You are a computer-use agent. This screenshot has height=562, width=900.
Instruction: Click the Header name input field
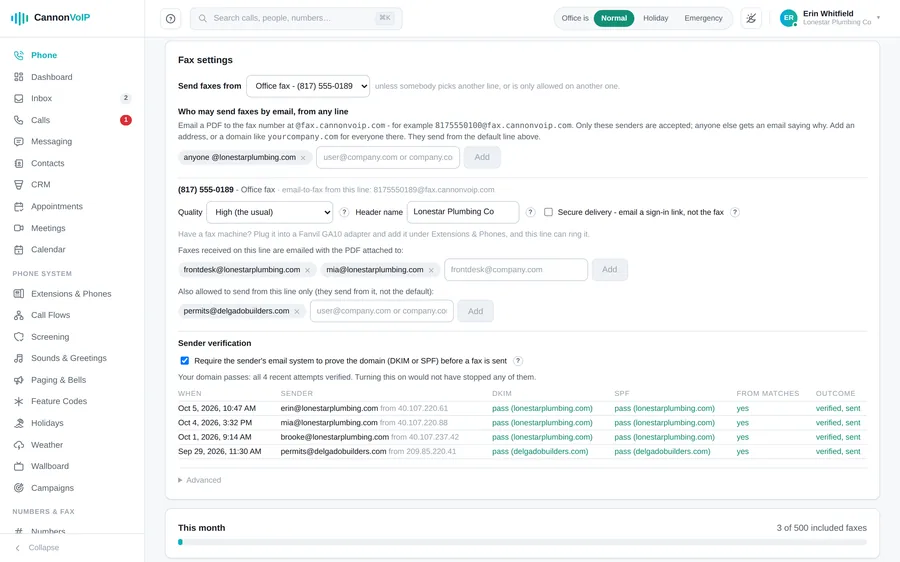pyautogui.click(x=463, y=212)
